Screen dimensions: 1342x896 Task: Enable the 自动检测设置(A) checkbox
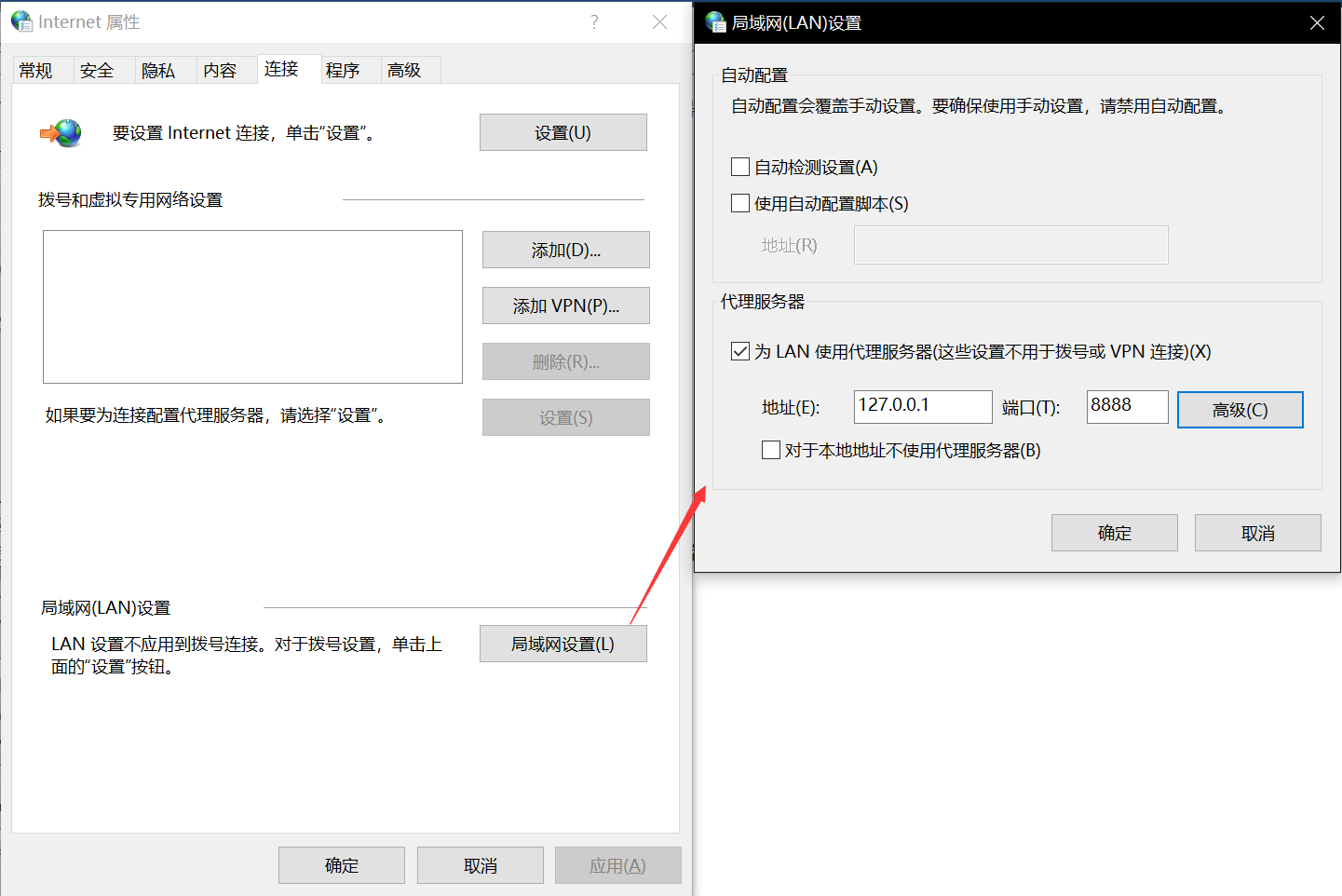pos(740,167)
